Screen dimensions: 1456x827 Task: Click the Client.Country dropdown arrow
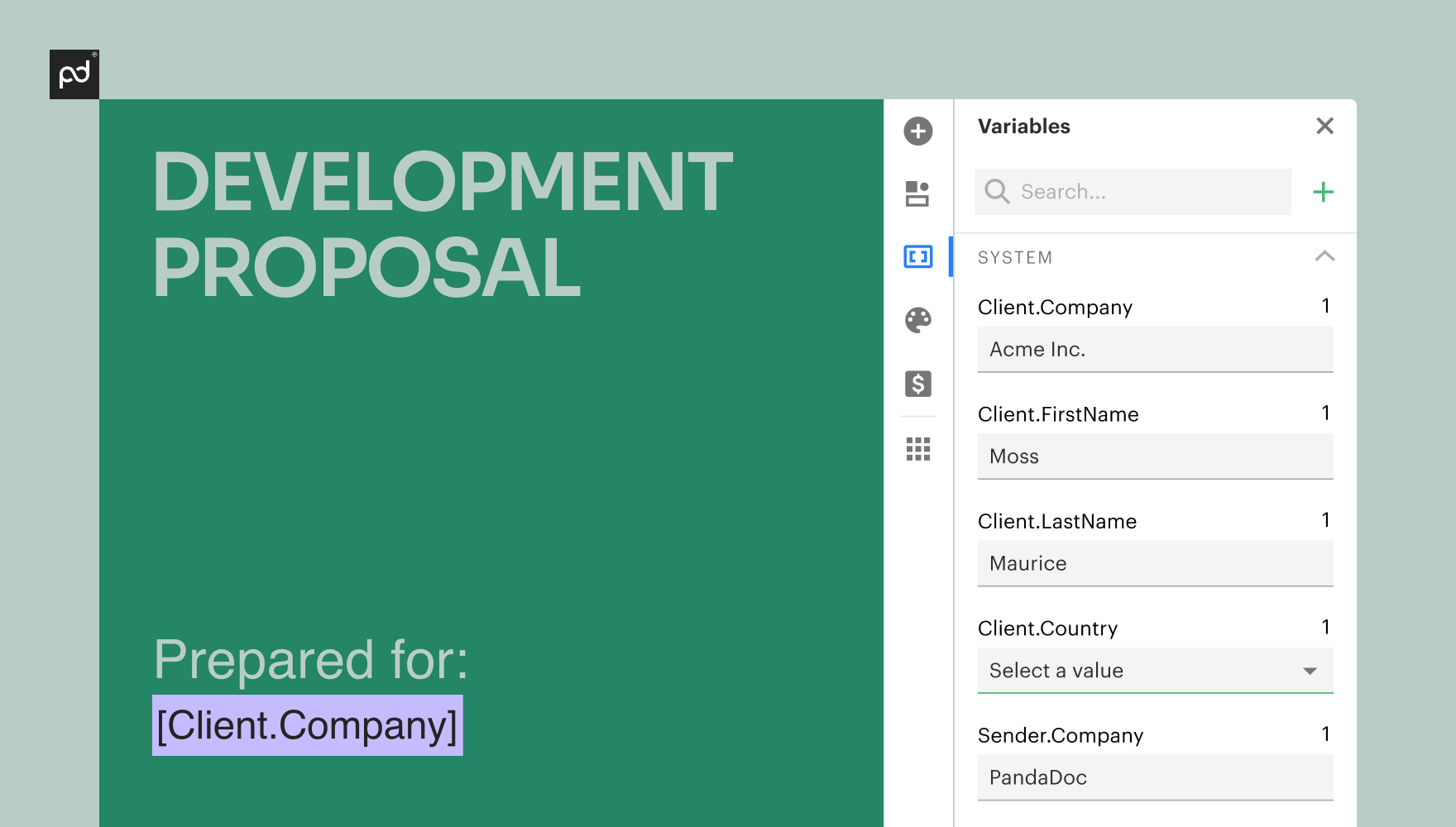(1310, 671)
